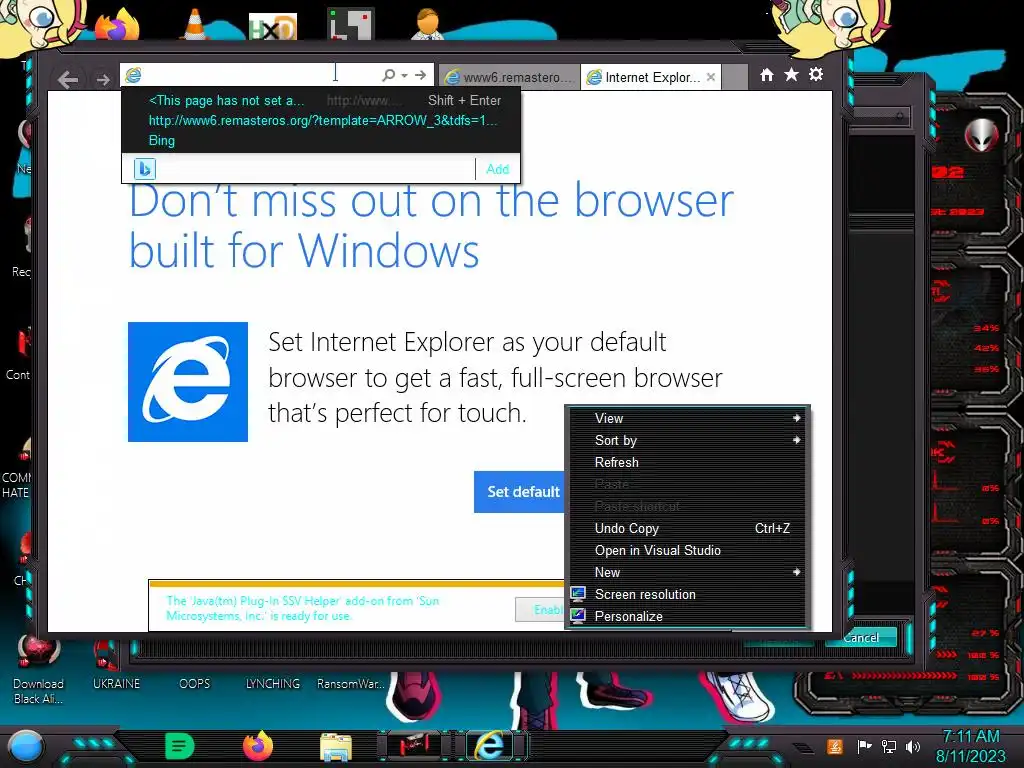Choose Open in Visual Studio
The width and height of the screenshot is (1024, 768).
pos(688,551)
